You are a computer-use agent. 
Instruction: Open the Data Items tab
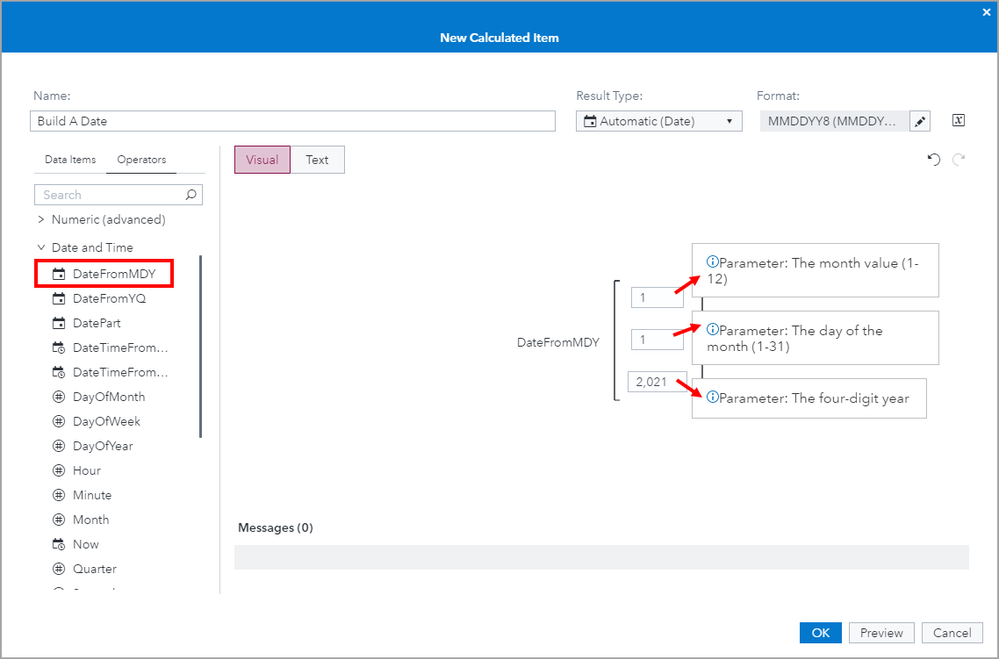pos(70,160)
